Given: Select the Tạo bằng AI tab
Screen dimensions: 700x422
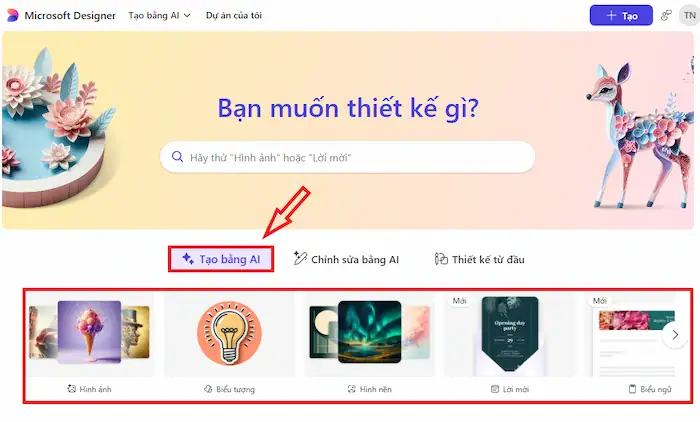Looking at the screenshot, I should coord(221,259).
